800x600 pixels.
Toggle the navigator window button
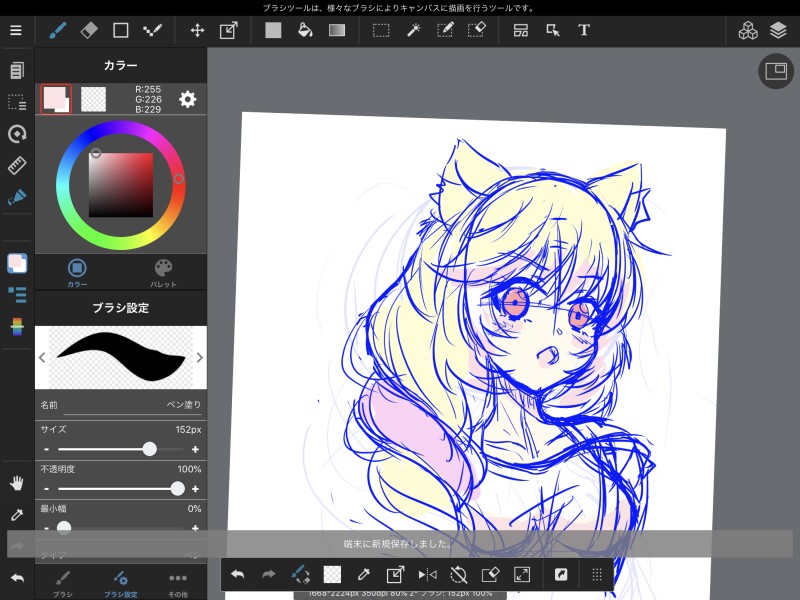[x=776, y=71]
